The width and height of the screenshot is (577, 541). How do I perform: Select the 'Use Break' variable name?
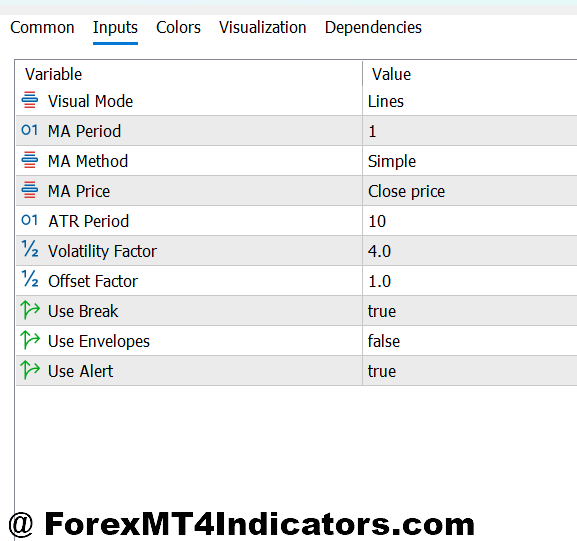[x=83, y=311]
